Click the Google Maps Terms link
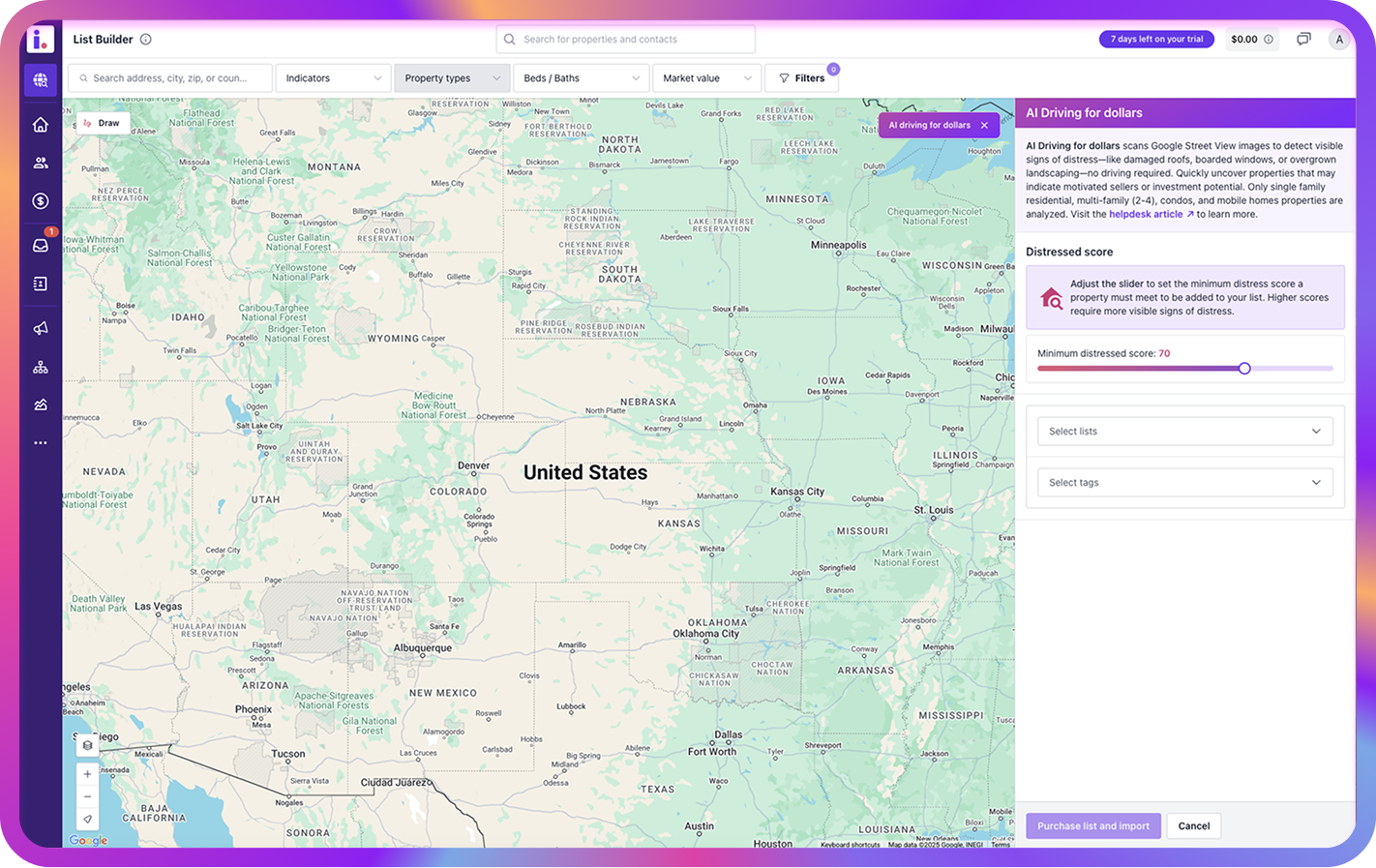The height and width of the screenshot is (868, 1376). tap(1000, 845)
